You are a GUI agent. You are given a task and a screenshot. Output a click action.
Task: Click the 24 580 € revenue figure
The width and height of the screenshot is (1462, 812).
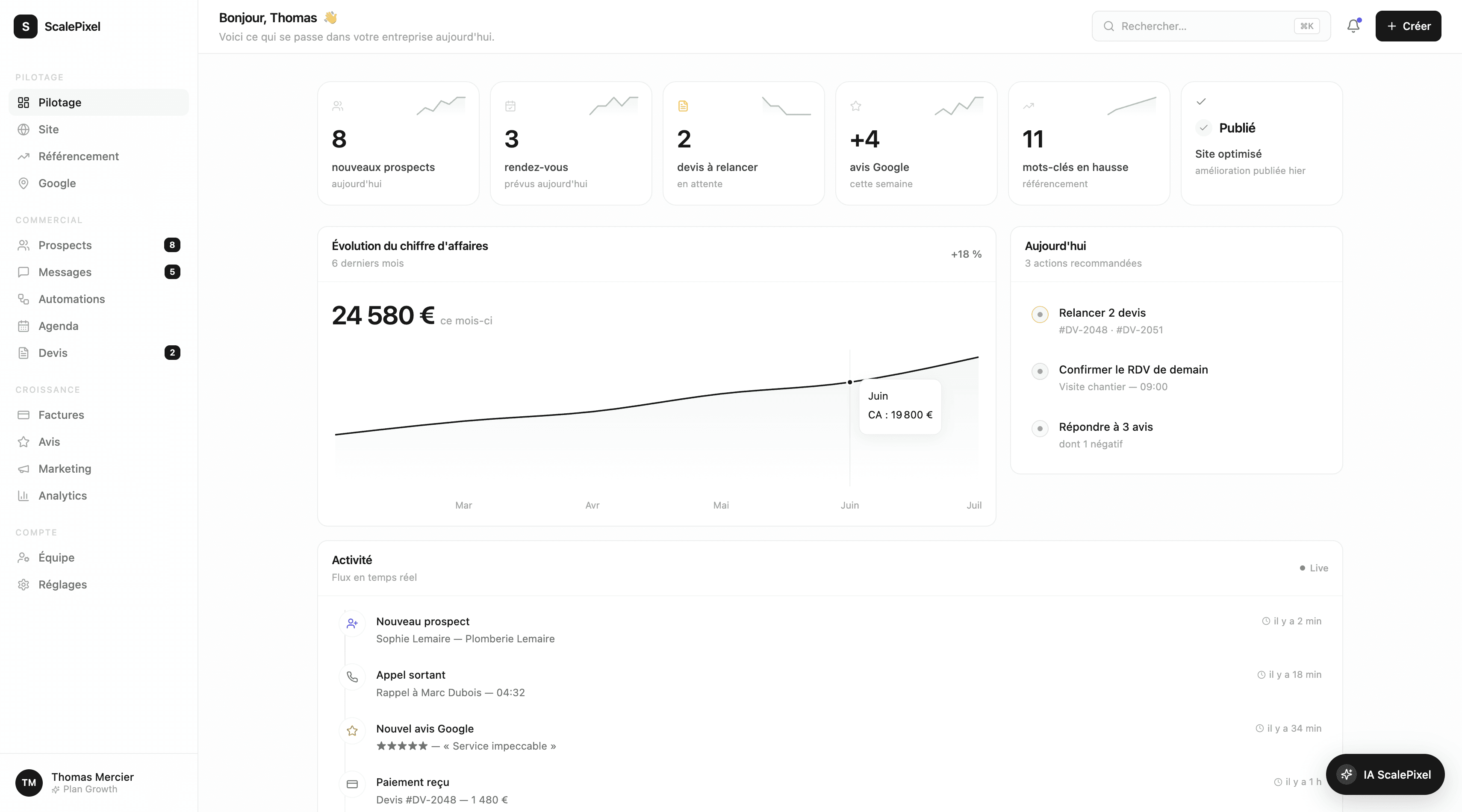(383, 315)
